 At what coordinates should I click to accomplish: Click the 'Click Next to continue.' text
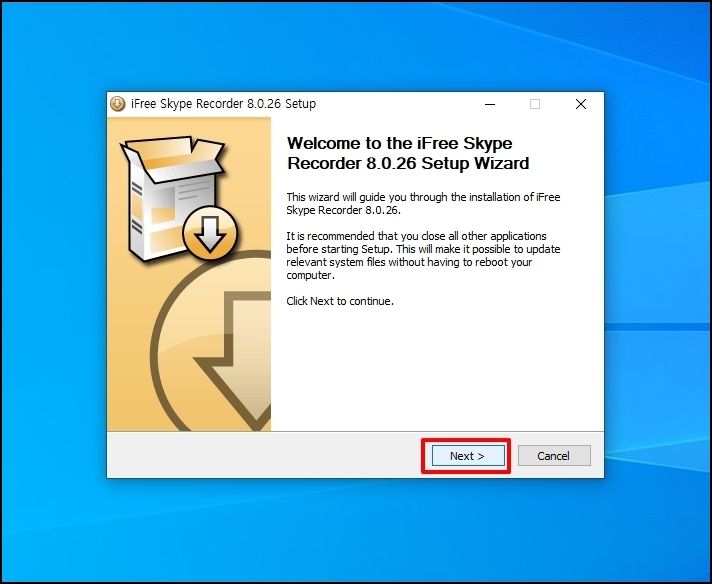pos(340,301)
